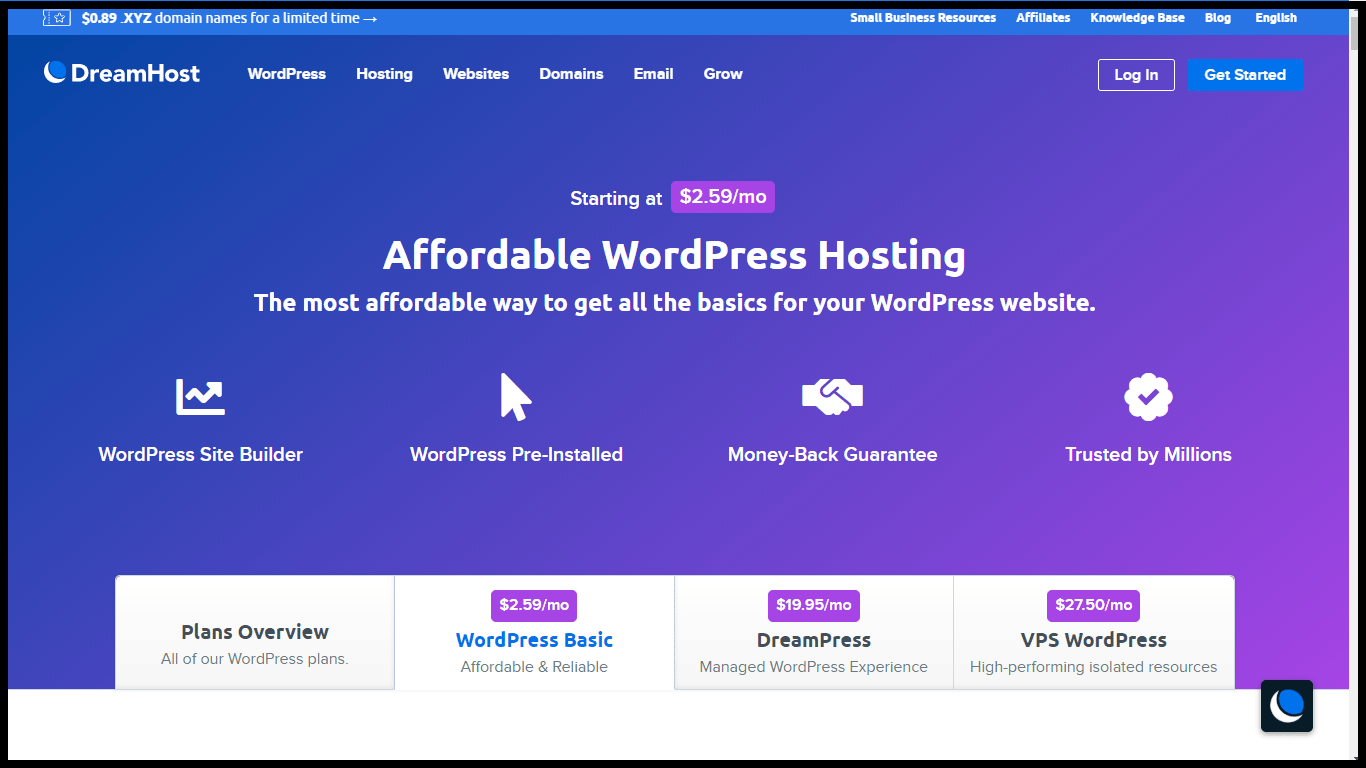Click the Affordable WordPress Hosting heading
The height and width of the screenshot is (768, 1366).
(x=674, y=256)
